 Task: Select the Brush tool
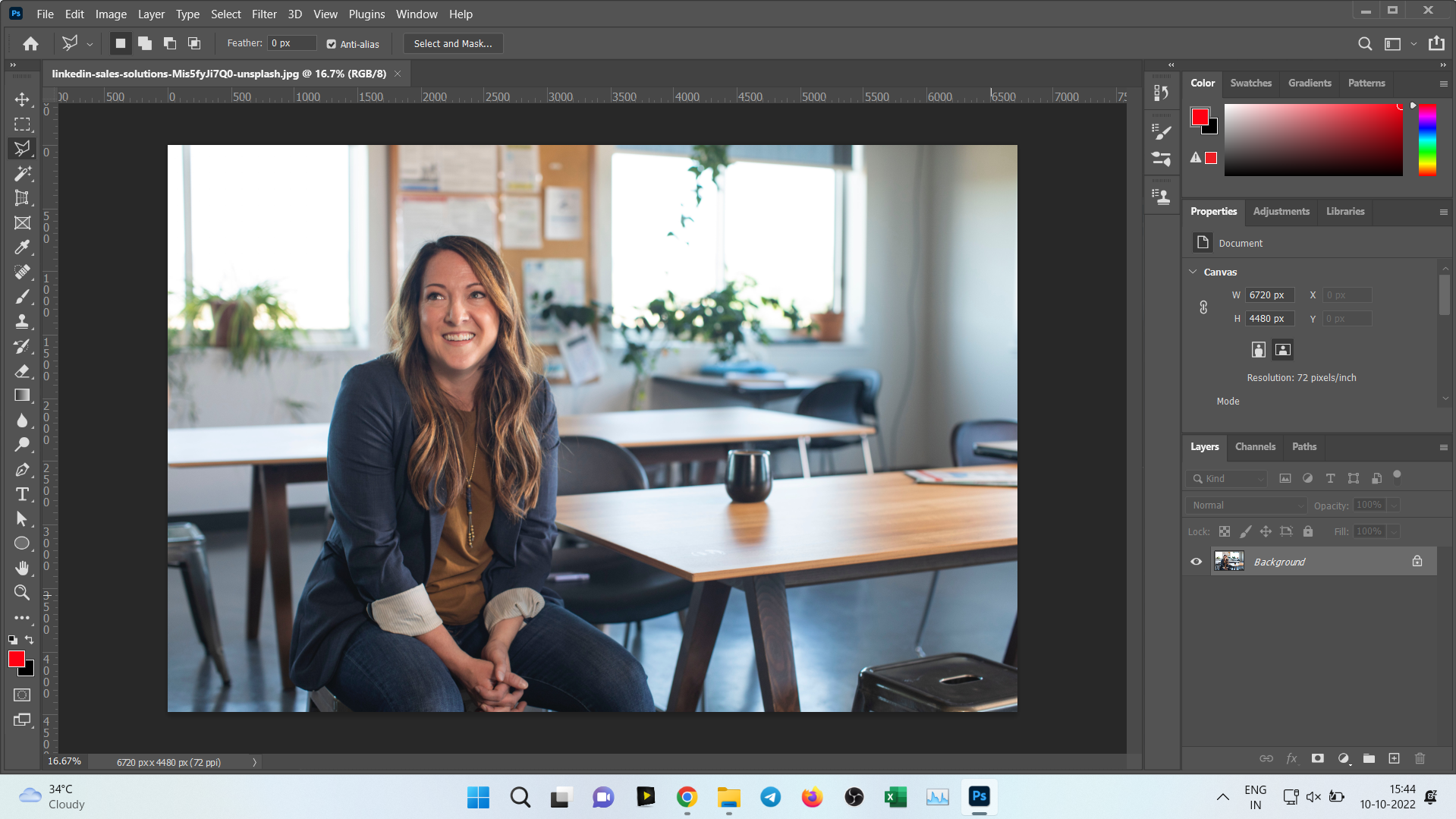(x=22, y=297)
